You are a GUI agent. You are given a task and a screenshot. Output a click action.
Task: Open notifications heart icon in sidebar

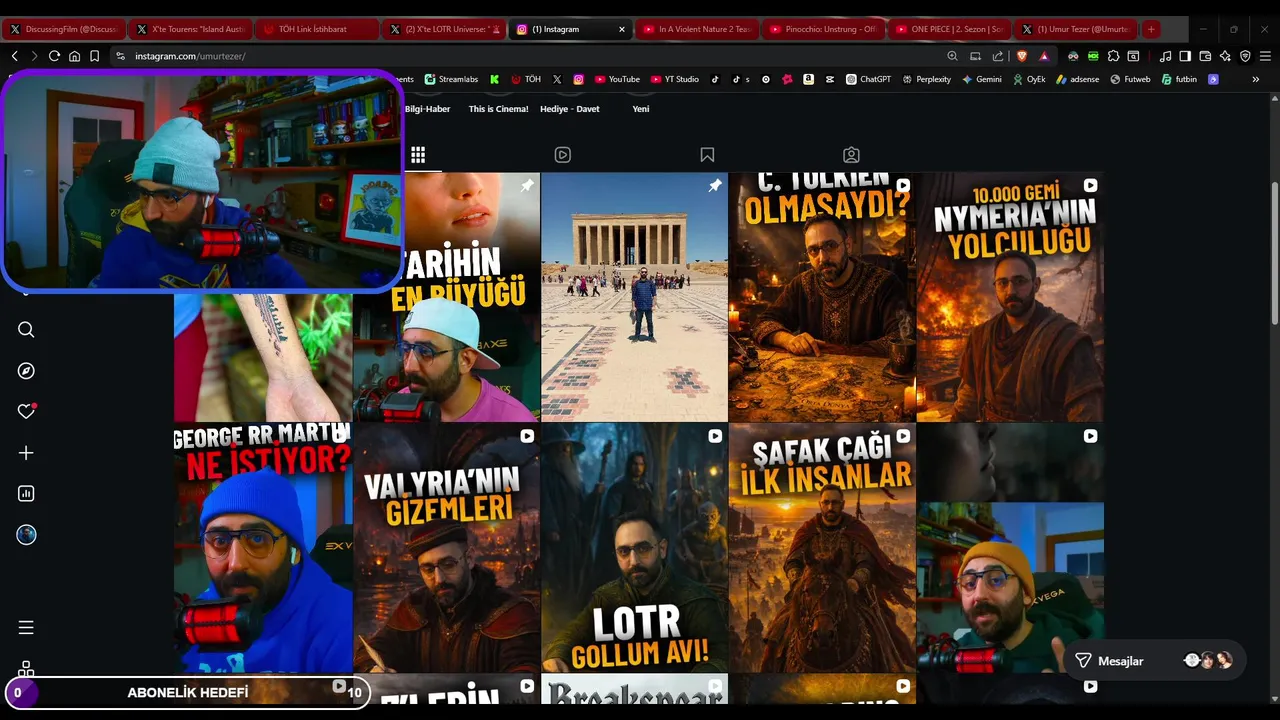coord(26,412)
